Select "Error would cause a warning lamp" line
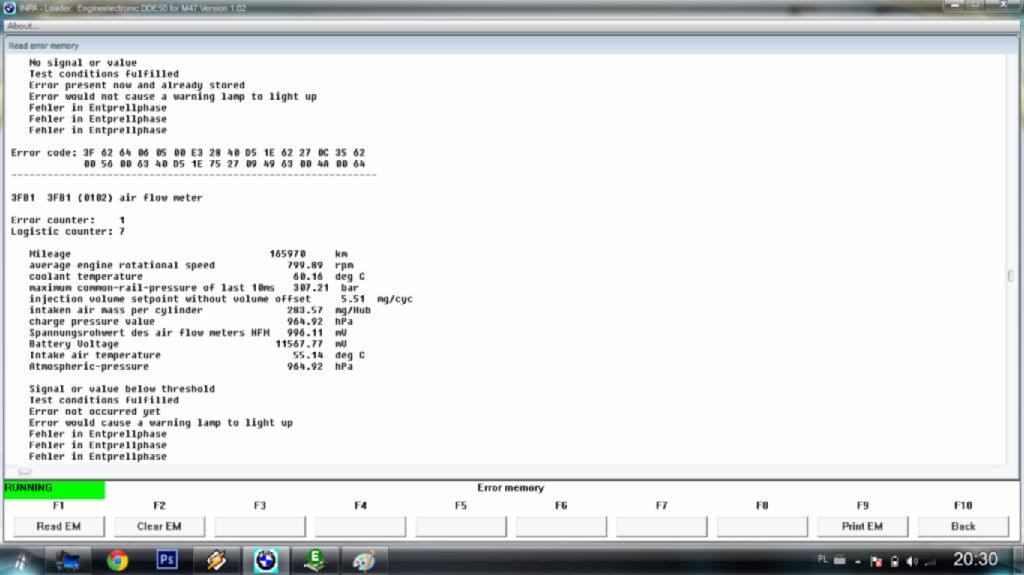1024x575 pixels. coord(161,423)
